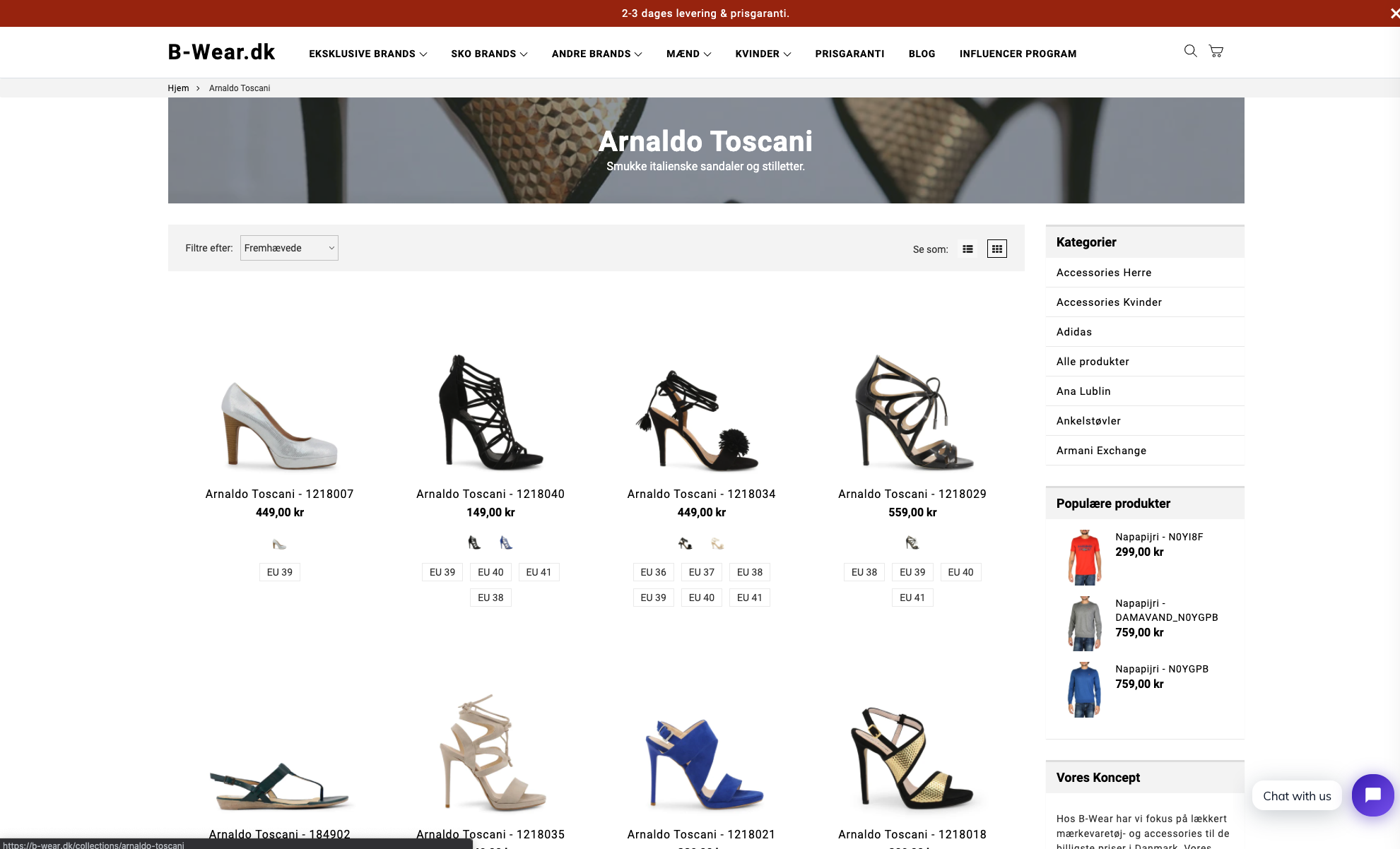The image size is (1400, 849).
Task: Choose size EU 41 for 1218029
Action: 912,598
